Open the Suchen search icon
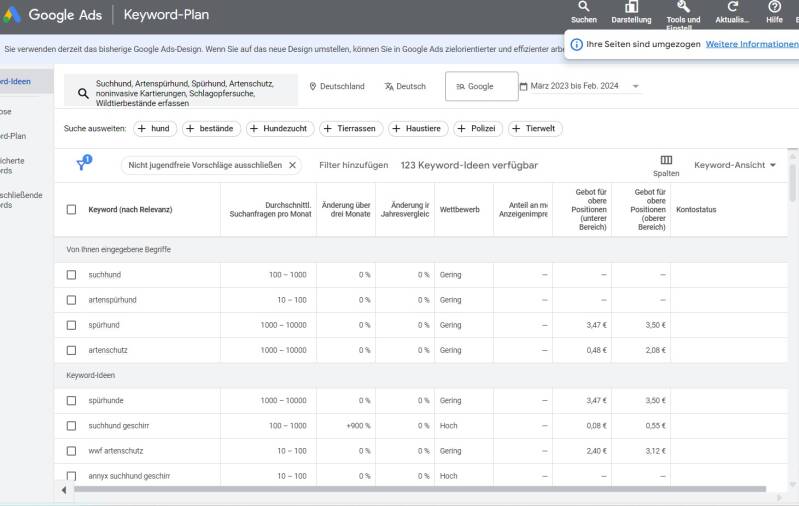The height and width of the screenshot is (506, 799). point(583,7)
